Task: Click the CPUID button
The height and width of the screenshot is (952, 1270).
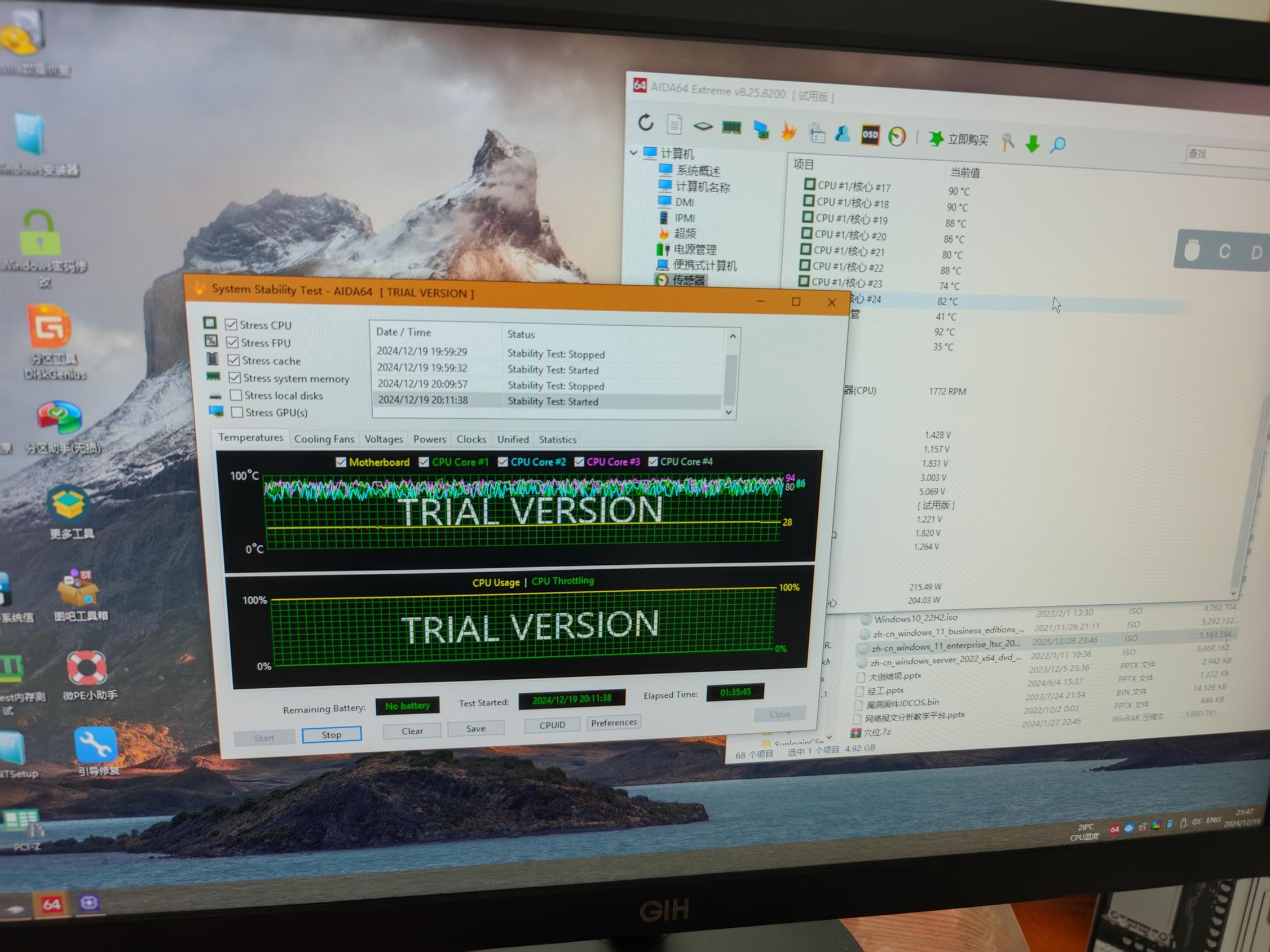Action: click(x=552, y=725)
